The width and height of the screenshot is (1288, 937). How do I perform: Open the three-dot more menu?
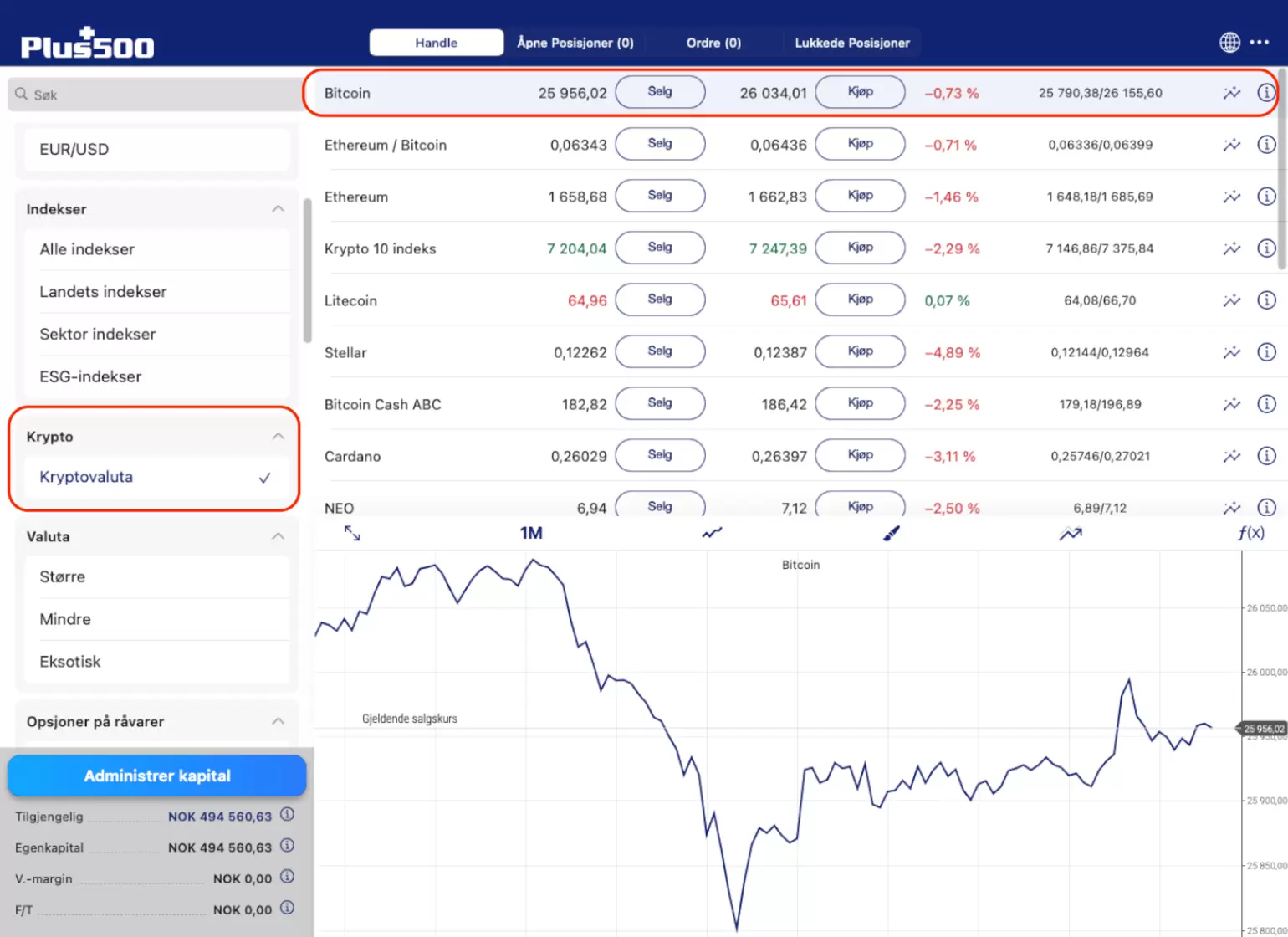click(1260, 42)
